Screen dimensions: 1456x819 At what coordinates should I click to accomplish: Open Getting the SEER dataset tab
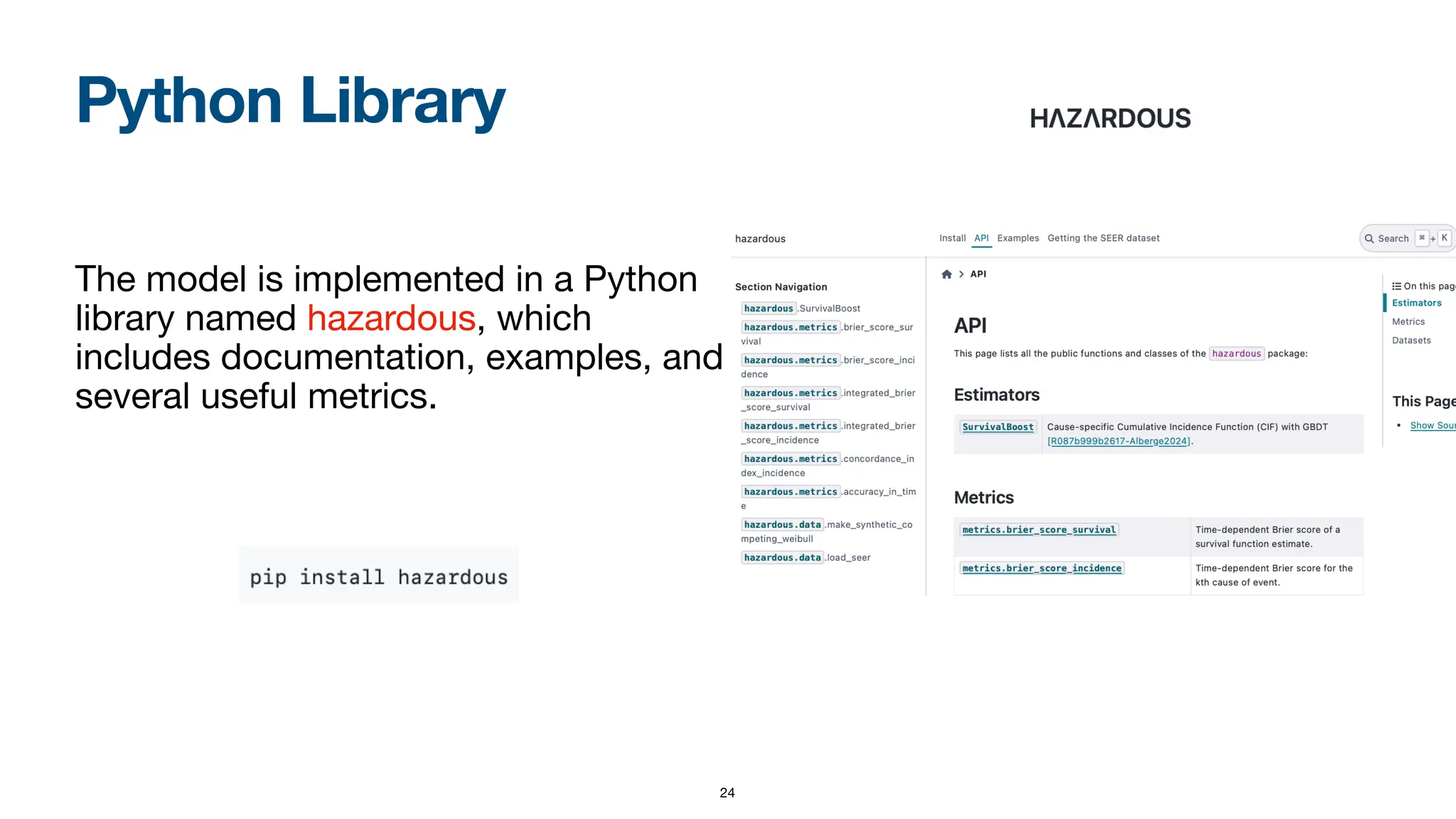[1103, 238]
